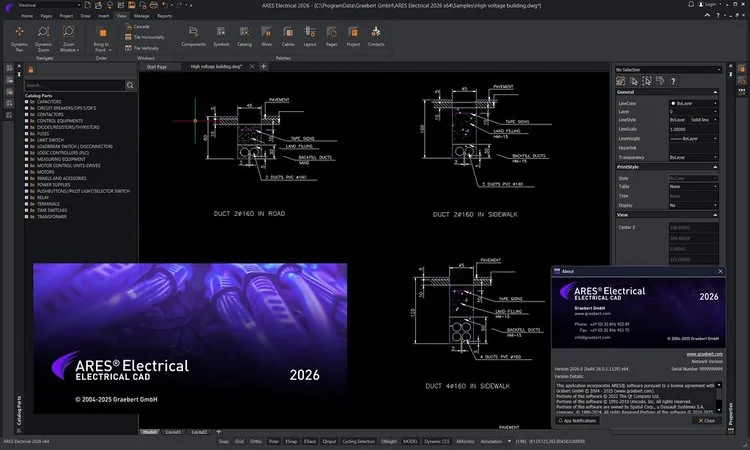The height and width of the screenshot is (450, 750).
Task: Show the Cables palette
Action: (288, 37)
